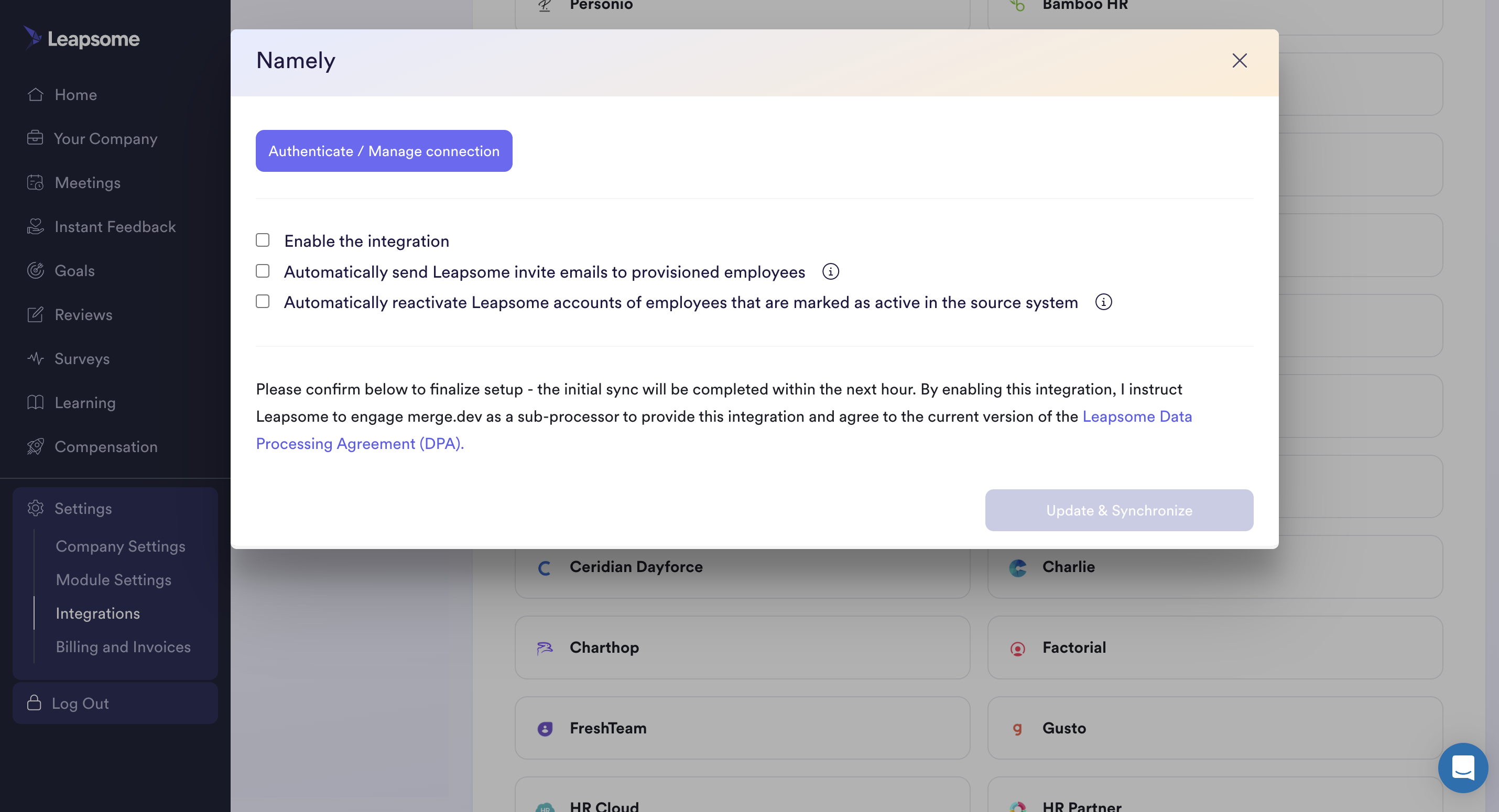Click the Surveys pulse icon
This screenshot has width=1499, height=812.
click(36, 358)
